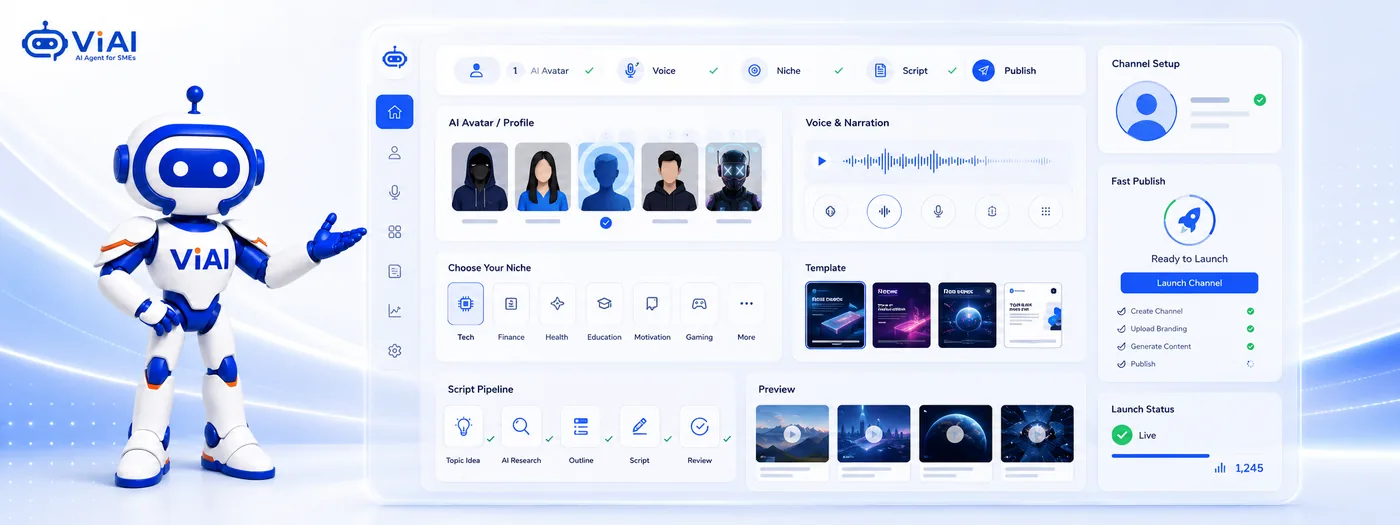Select the Motivation niche icon
The image size is (1400, 525).
click(x=652, y=304)
